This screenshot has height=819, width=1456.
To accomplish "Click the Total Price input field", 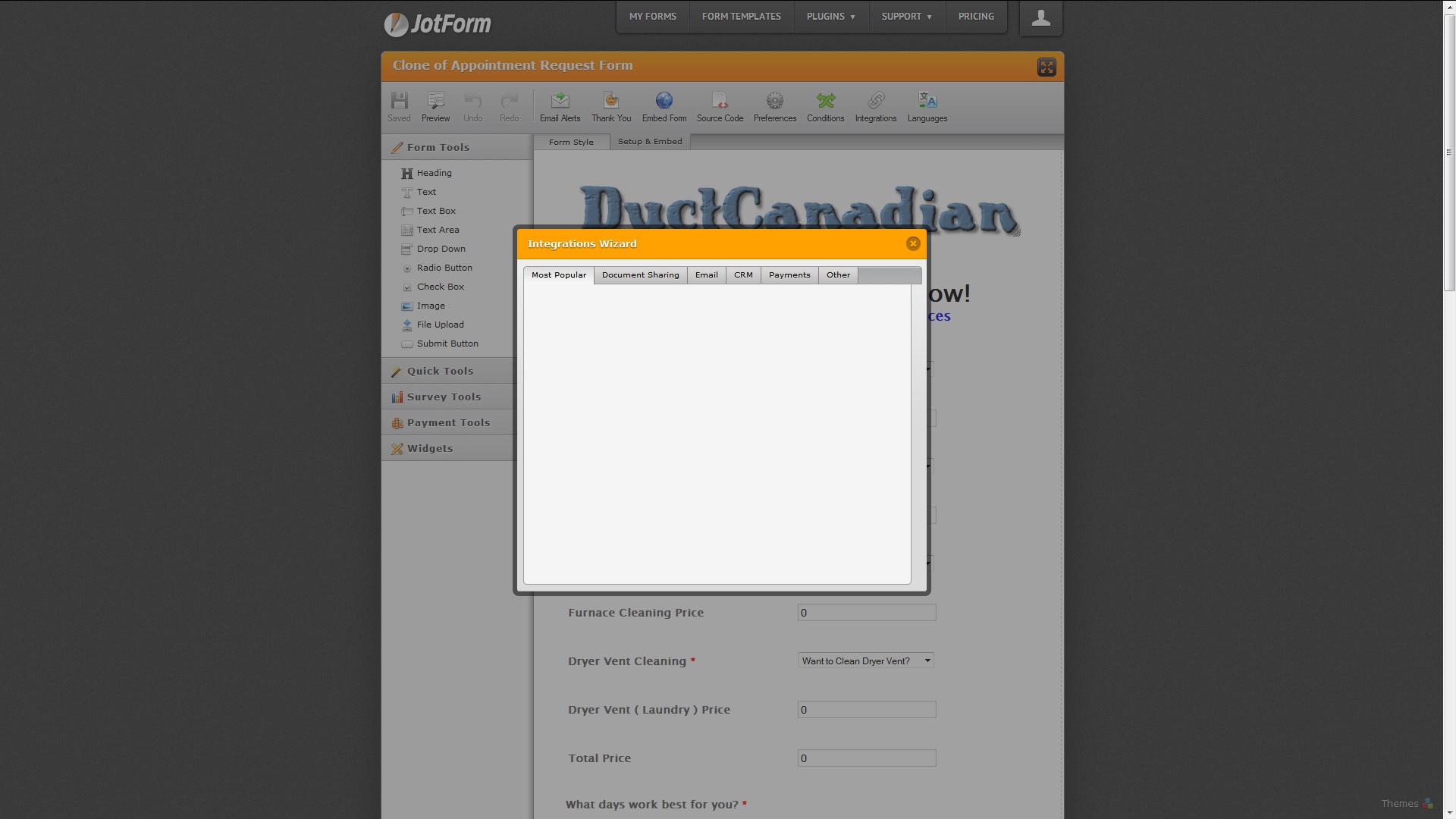I will pyautogui.click(x=866, y=758).
